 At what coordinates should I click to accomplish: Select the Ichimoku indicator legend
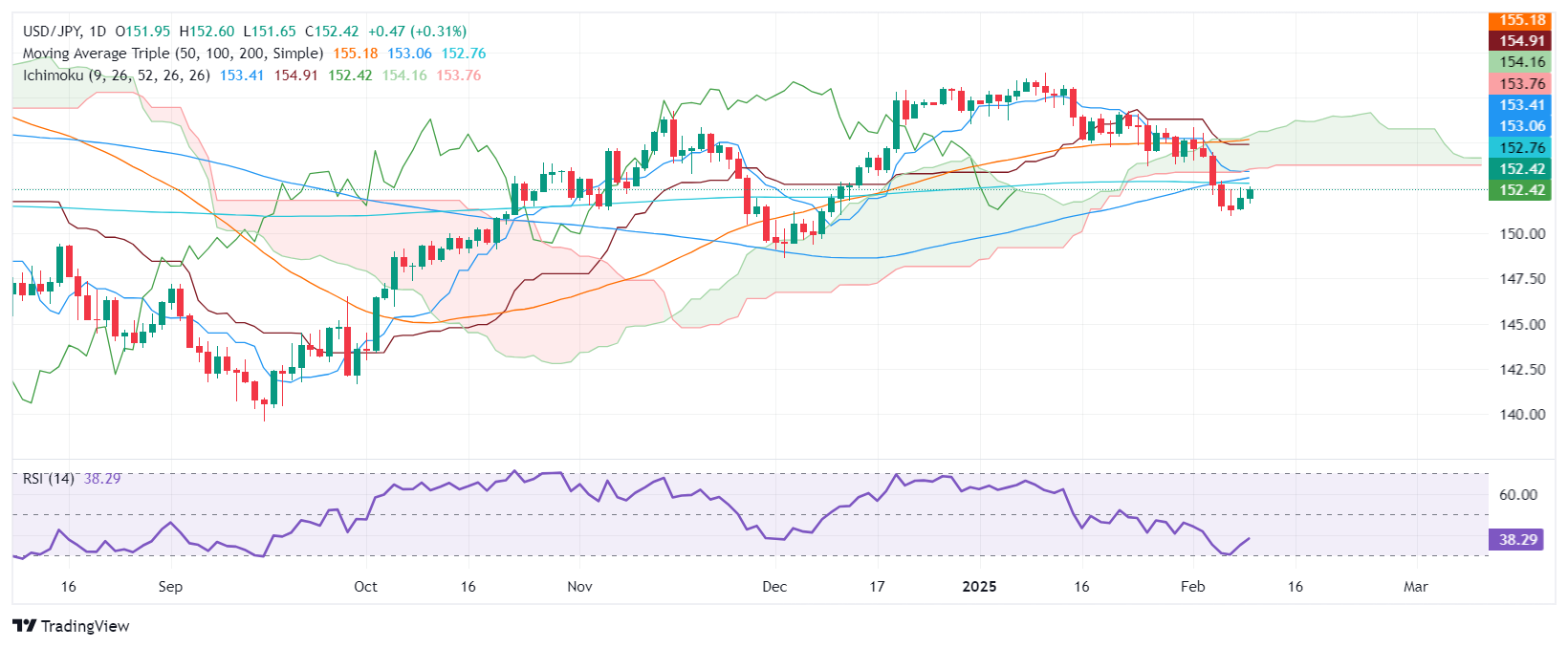(116, 76)
